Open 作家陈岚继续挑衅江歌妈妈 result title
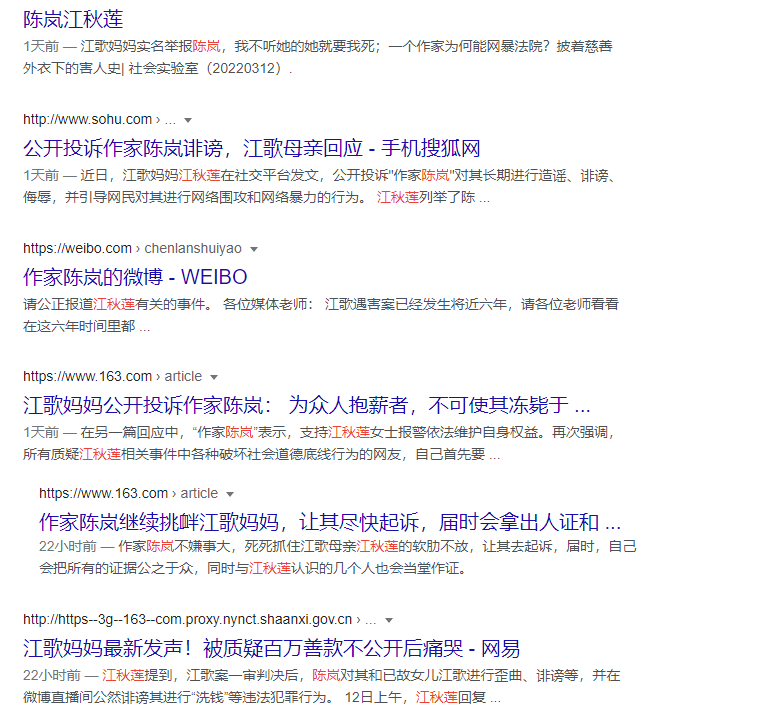 (x=330, y=522)
